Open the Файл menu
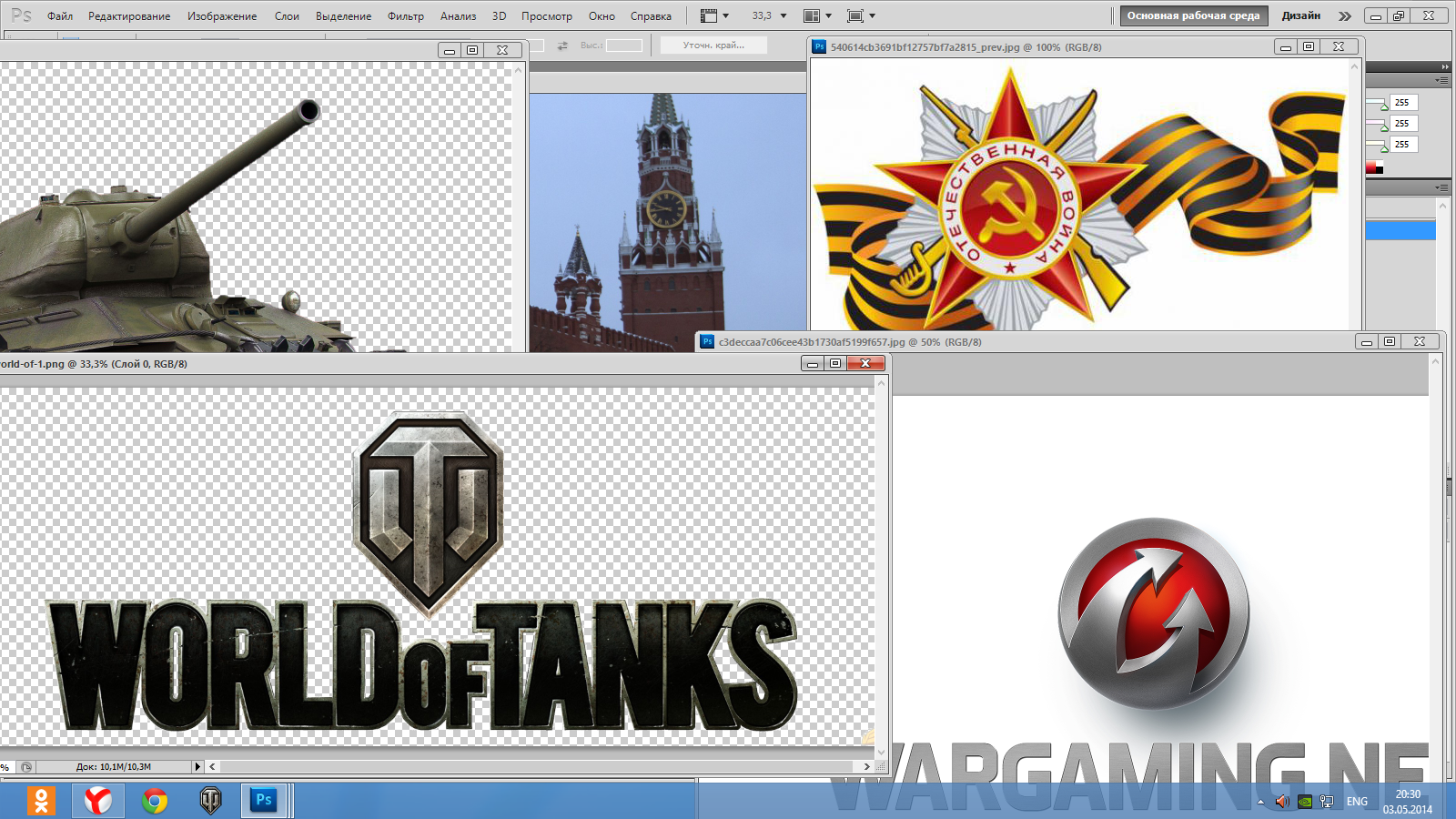Screen dimensions: 1456x819 60,15
